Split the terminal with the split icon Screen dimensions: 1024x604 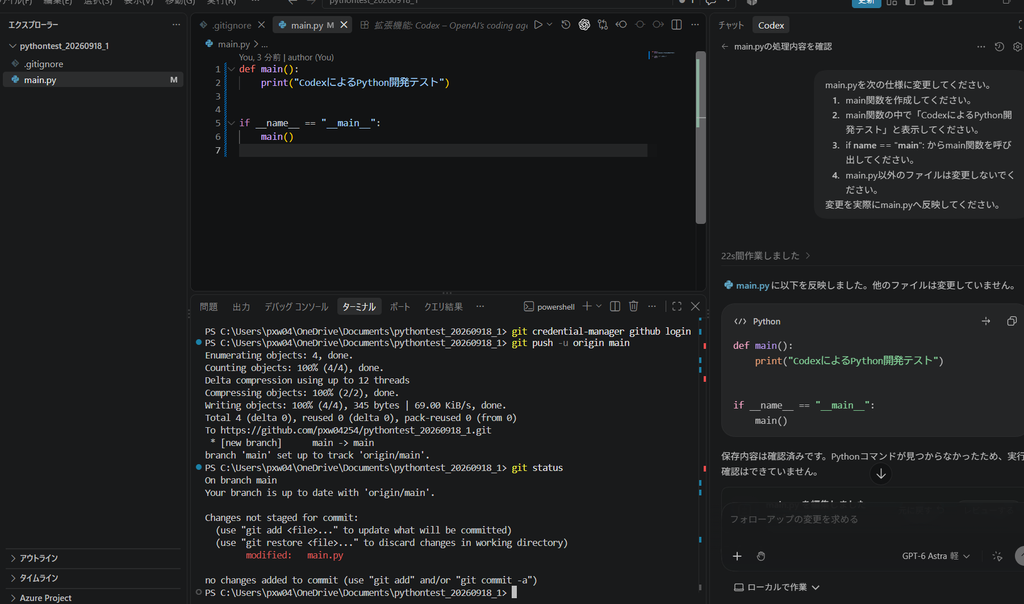click(x=615, y=306)
